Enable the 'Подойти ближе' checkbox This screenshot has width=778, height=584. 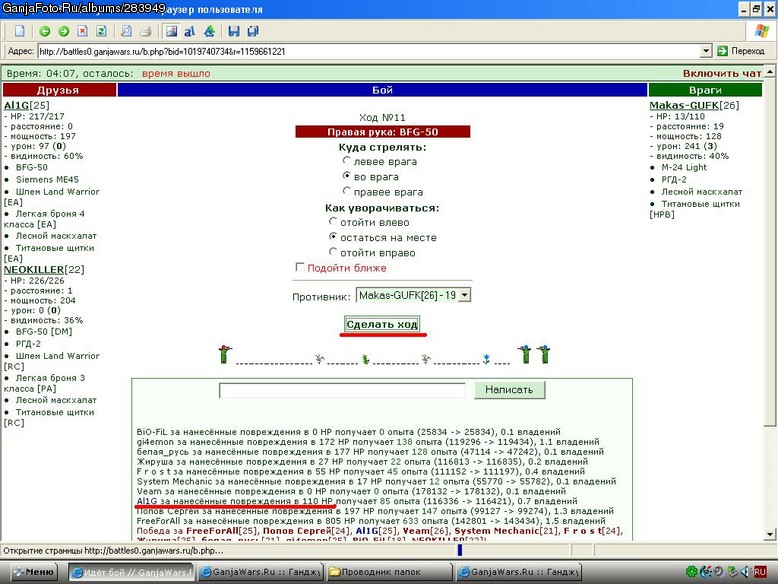tap(300, 267)
